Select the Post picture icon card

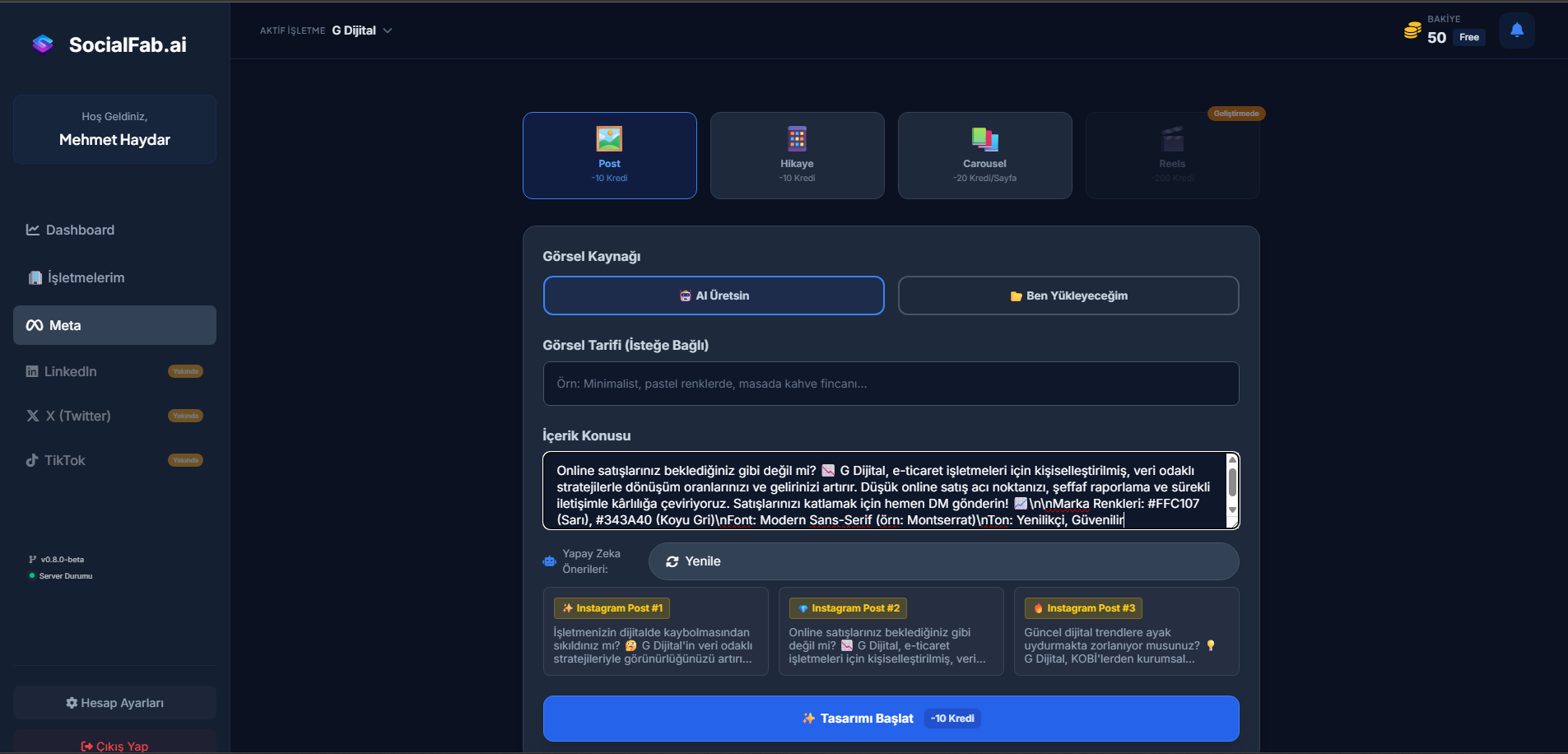coord(609,139)
